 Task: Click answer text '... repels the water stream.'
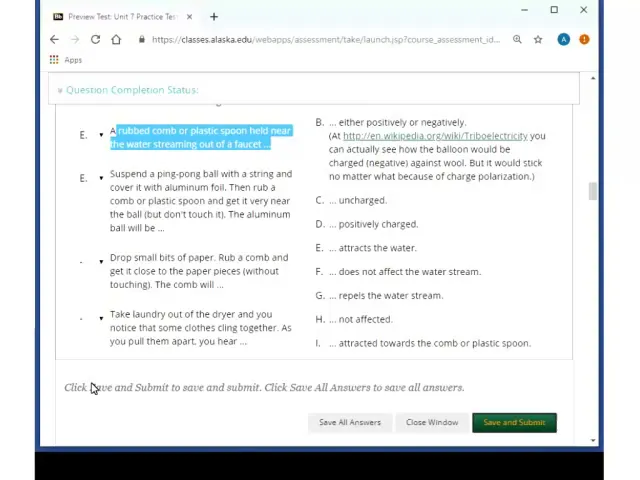386,296
